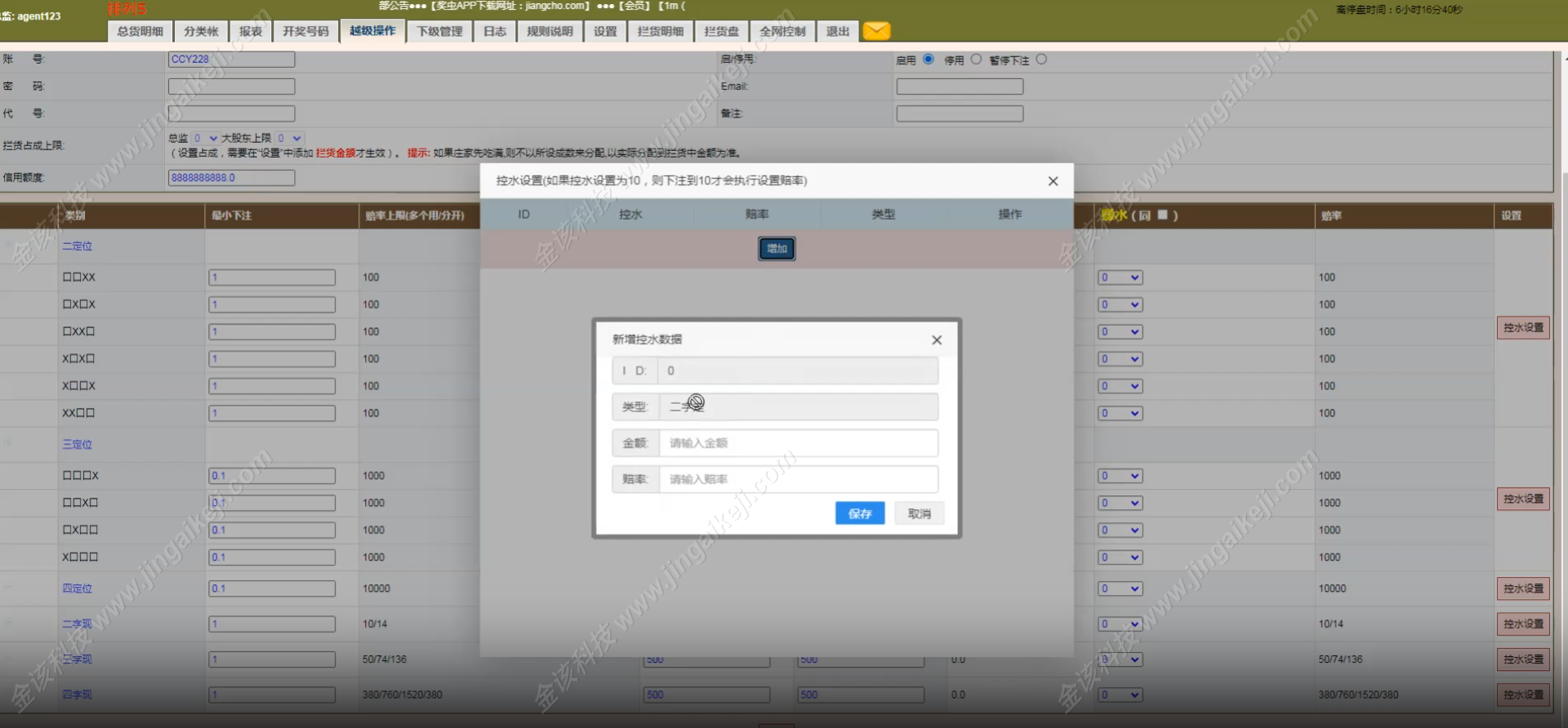1568x728 pixels.
Task: Open the 赚水 dropdown for 四定位 row
Action: tap(1120, 588)
